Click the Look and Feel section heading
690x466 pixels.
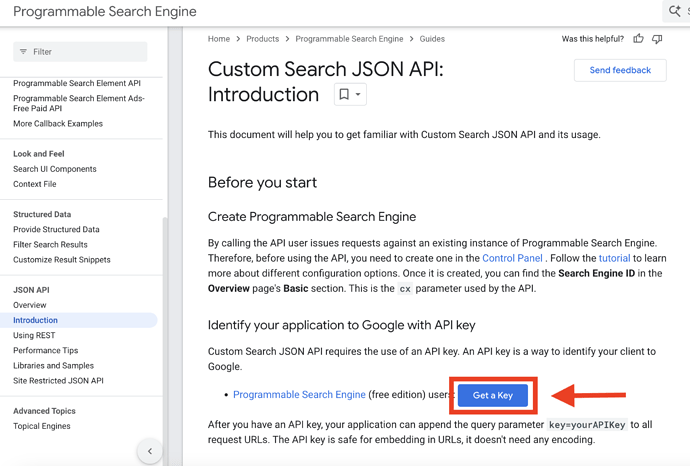(x=39, y=154)
